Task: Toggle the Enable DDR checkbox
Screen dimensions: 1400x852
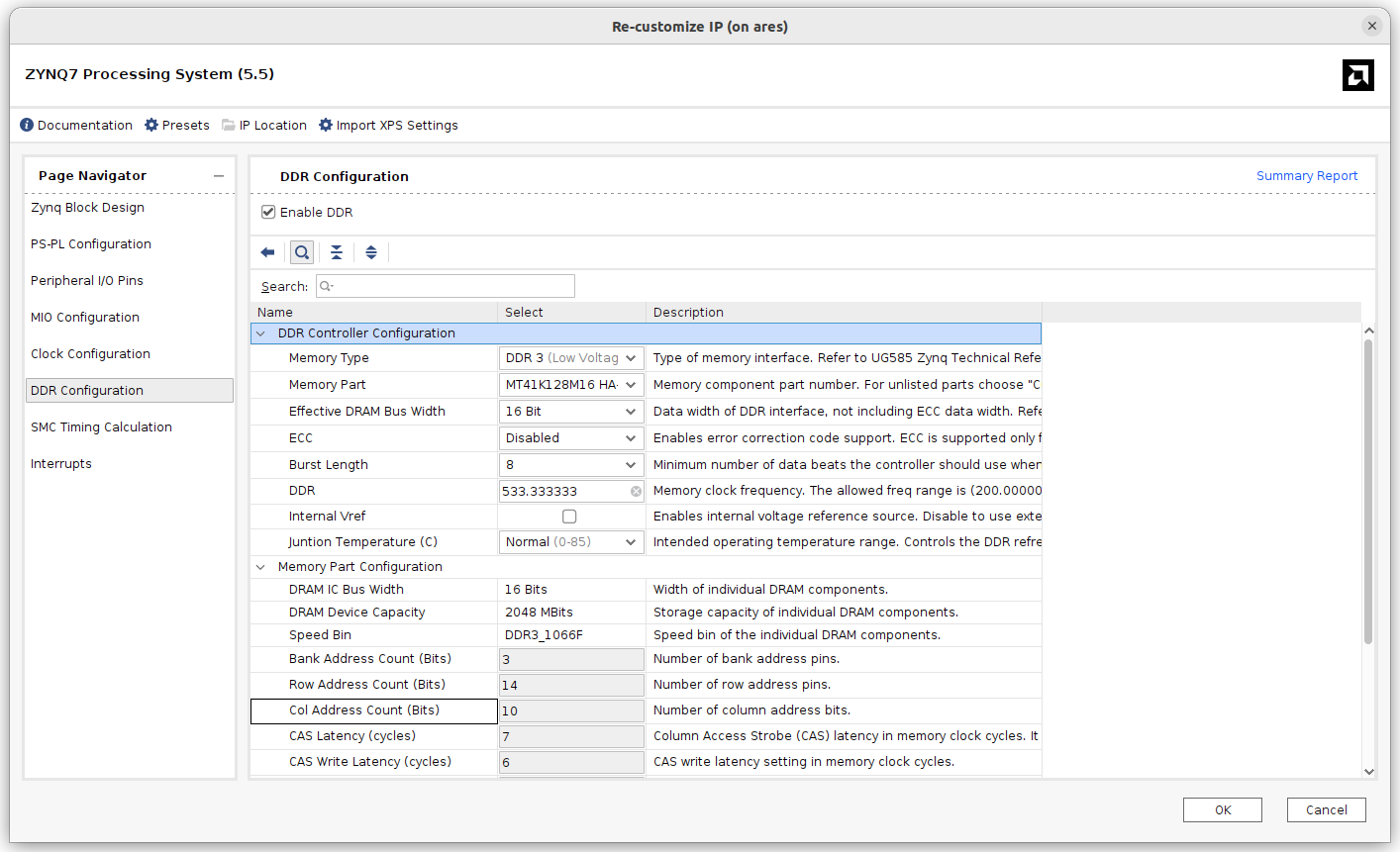Action: pos(268,212)
